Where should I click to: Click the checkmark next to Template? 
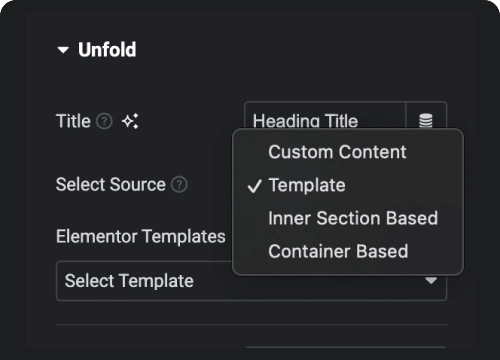click(254, 186)
